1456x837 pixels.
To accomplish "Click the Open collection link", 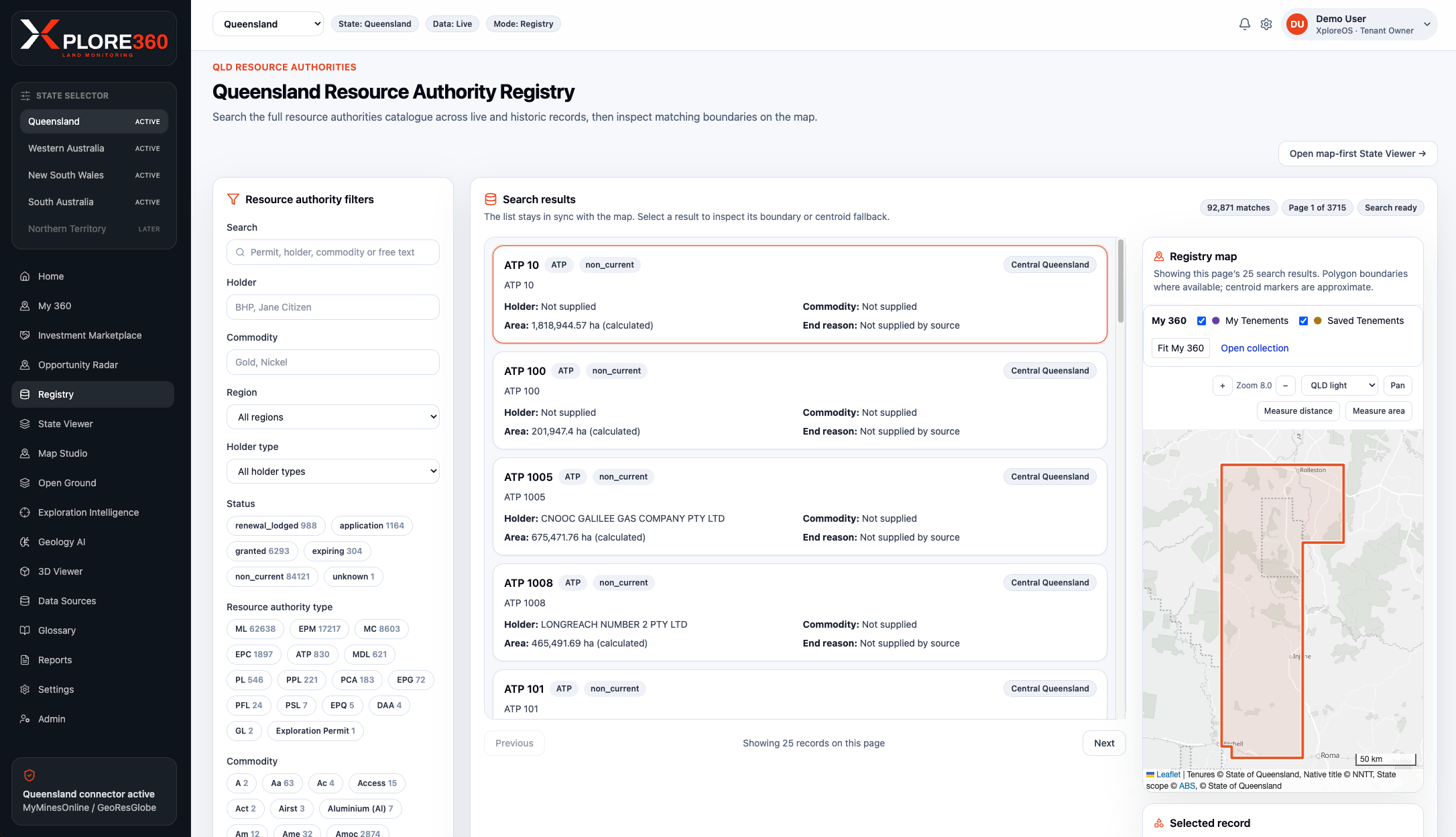I will (x=1254, y=348).
